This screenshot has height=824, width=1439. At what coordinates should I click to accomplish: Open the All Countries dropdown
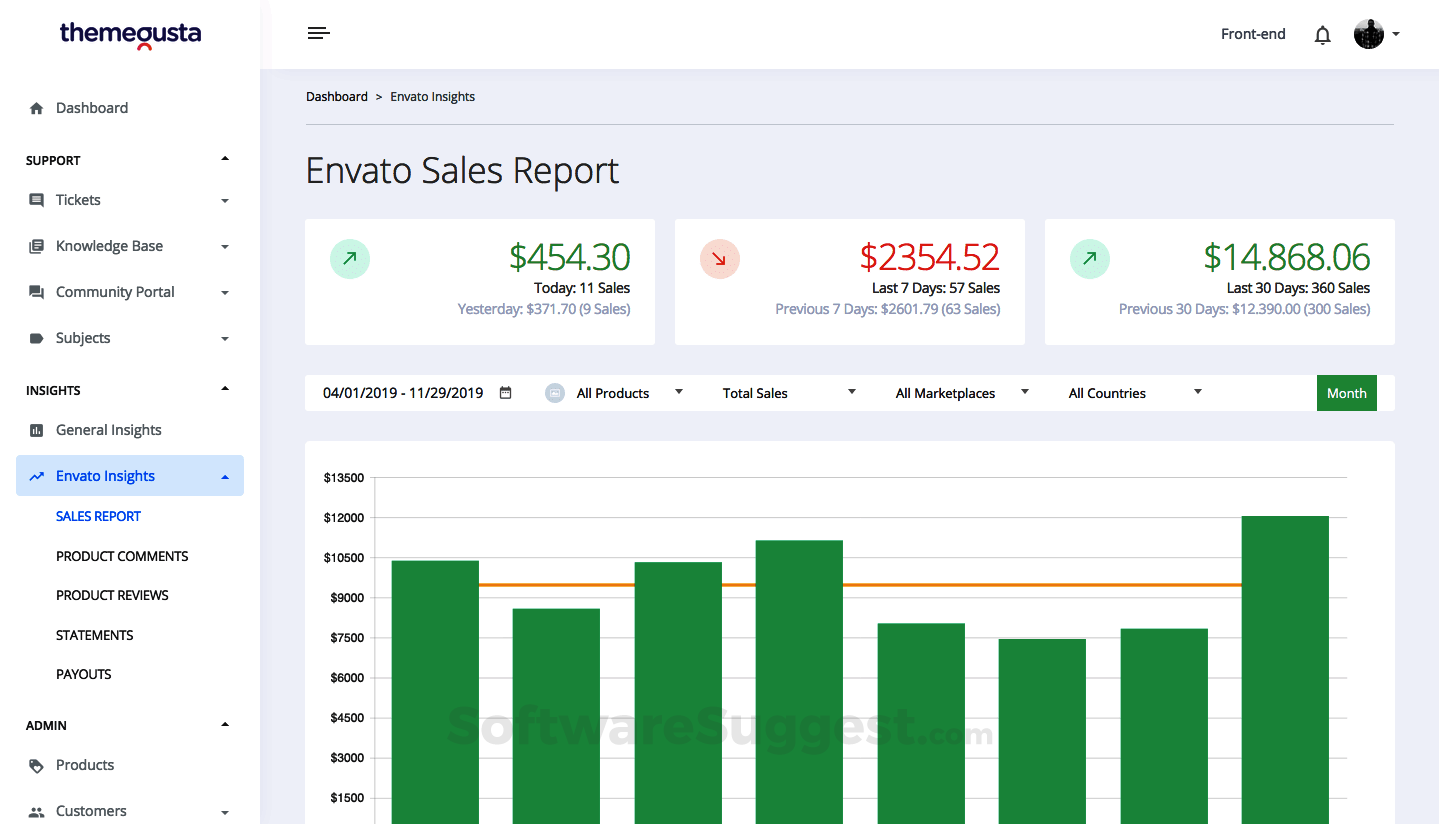(1135, 393)
